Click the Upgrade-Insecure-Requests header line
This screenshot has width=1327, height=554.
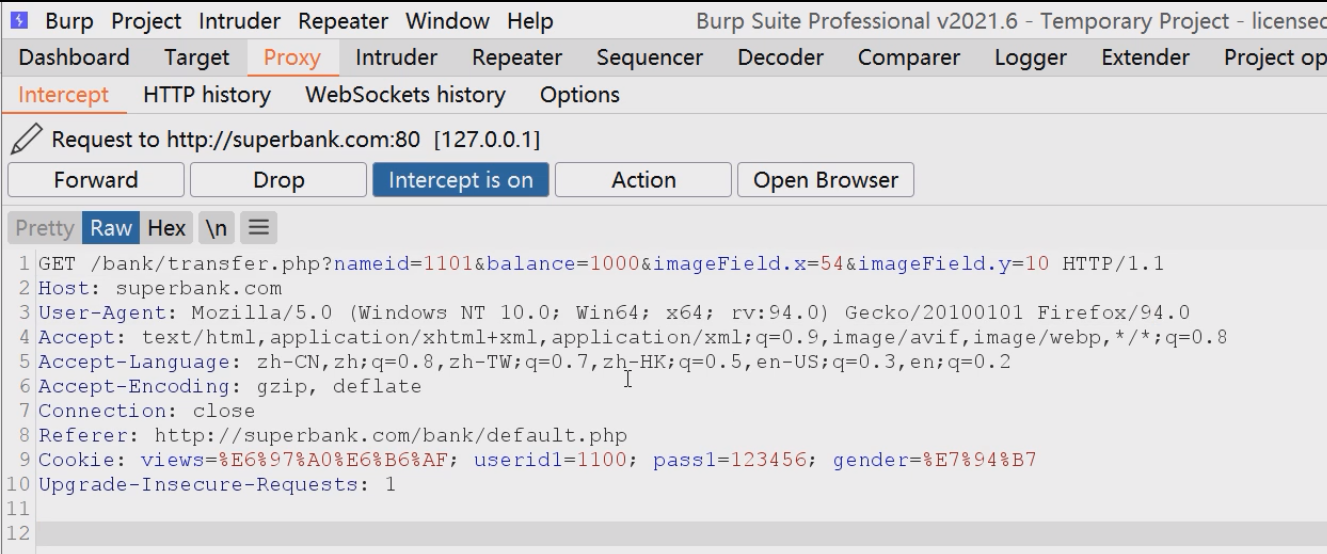coord(217,485)
